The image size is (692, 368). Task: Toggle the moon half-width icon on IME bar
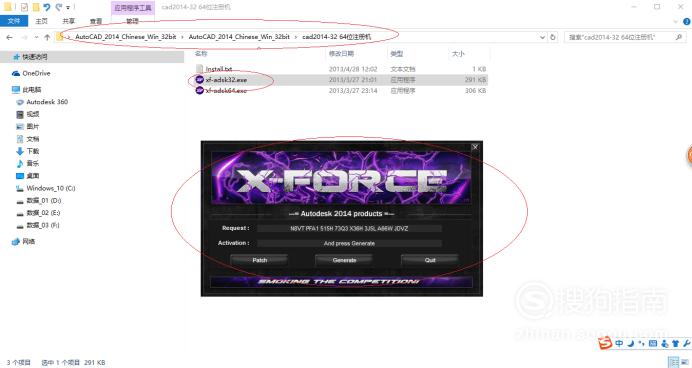[631, 343]
